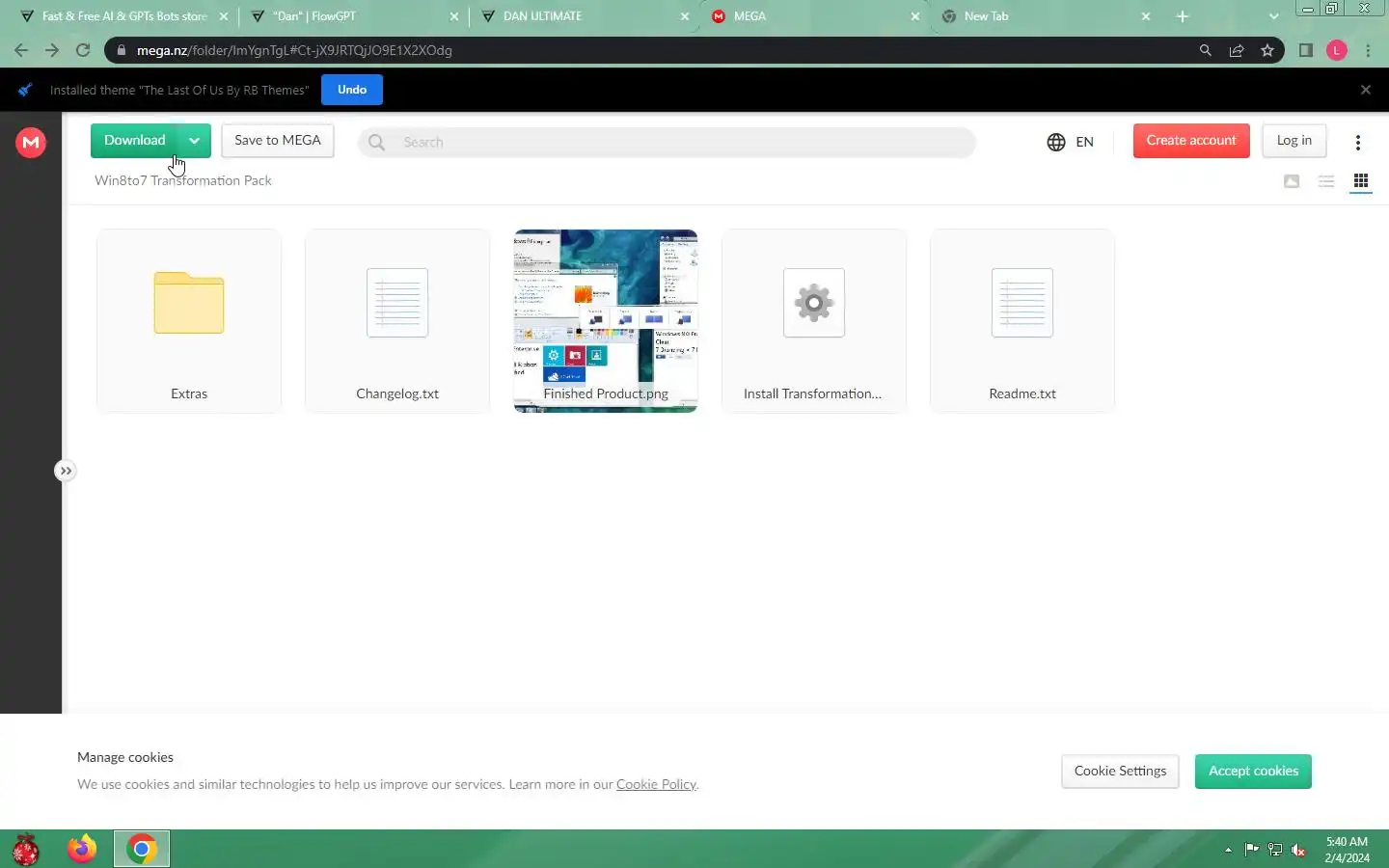Switch to the New Tab tab

[1046, 16]
